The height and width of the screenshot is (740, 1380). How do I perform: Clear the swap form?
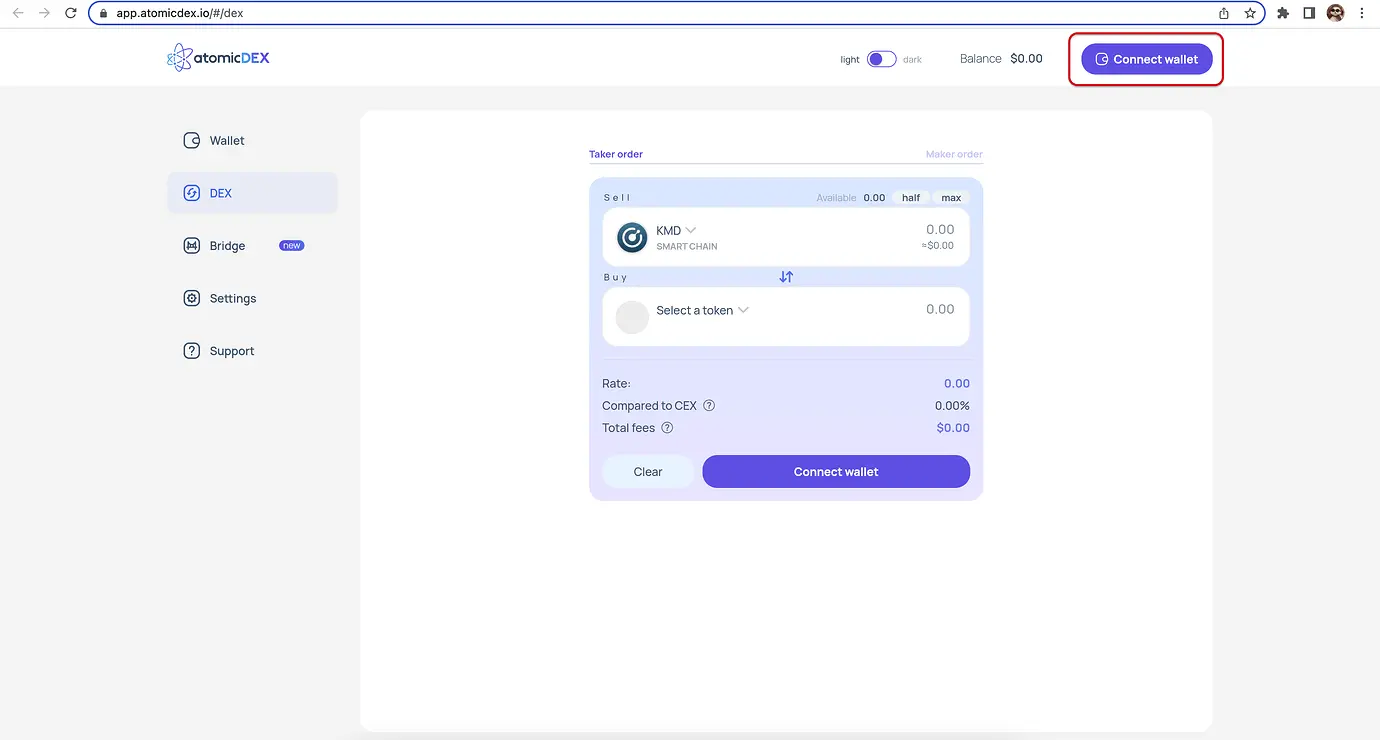tap(647, 471)
